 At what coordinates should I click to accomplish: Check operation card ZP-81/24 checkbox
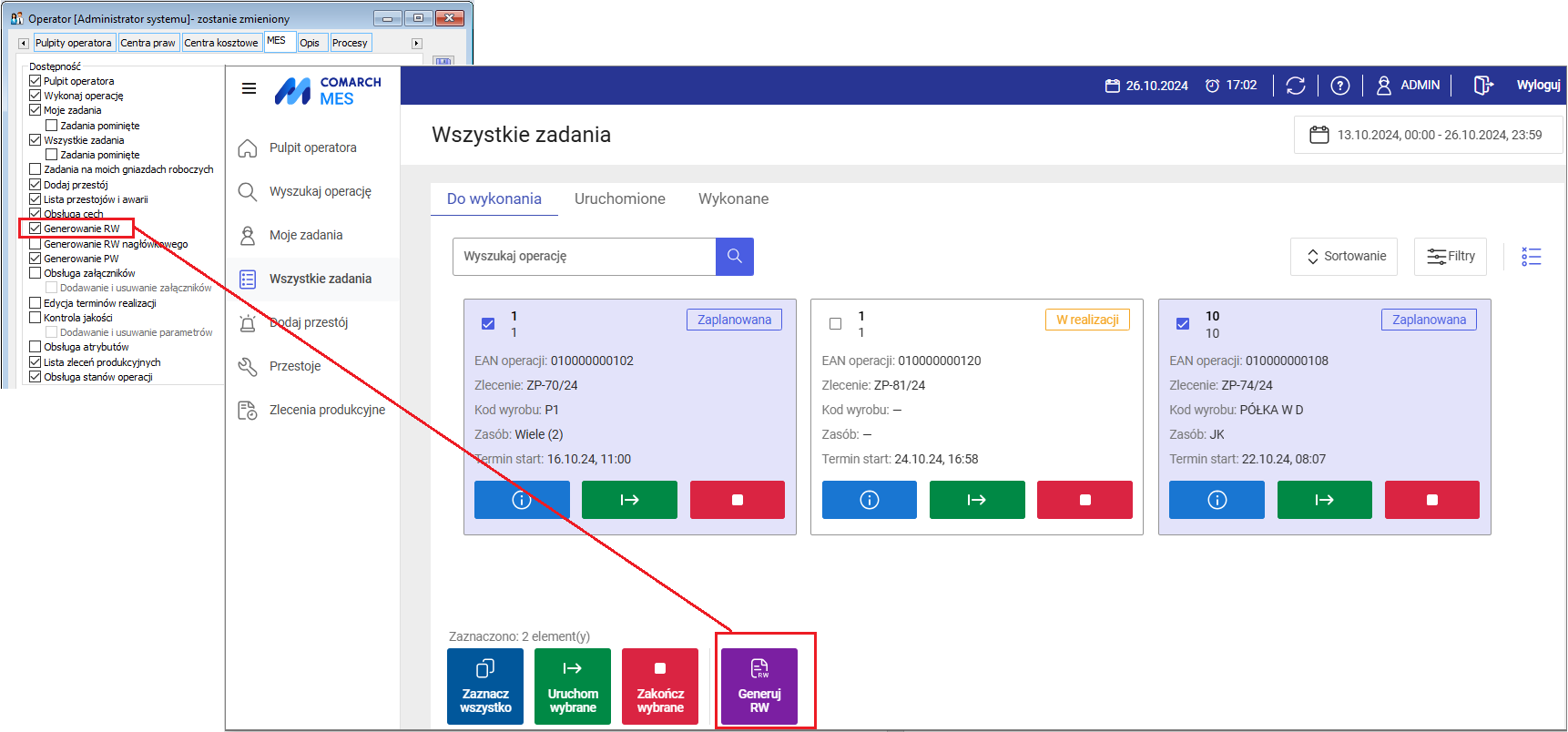coord(835,323)
